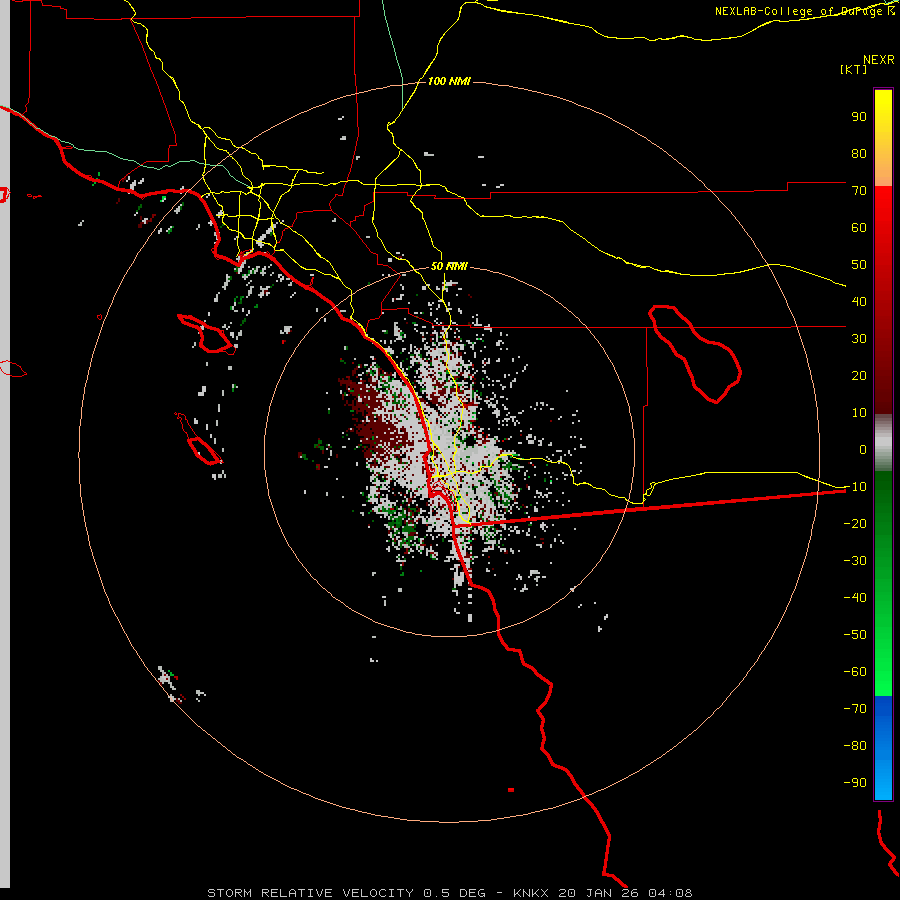Click the 40 value on the velocity scale
The image size is (900, 900).
tap(859, 302)
